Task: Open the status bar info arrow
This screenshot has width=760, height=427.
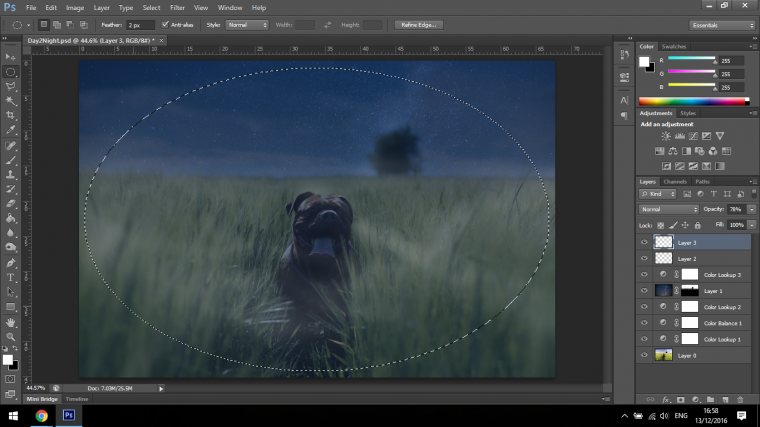Action: tap(161, 388)
